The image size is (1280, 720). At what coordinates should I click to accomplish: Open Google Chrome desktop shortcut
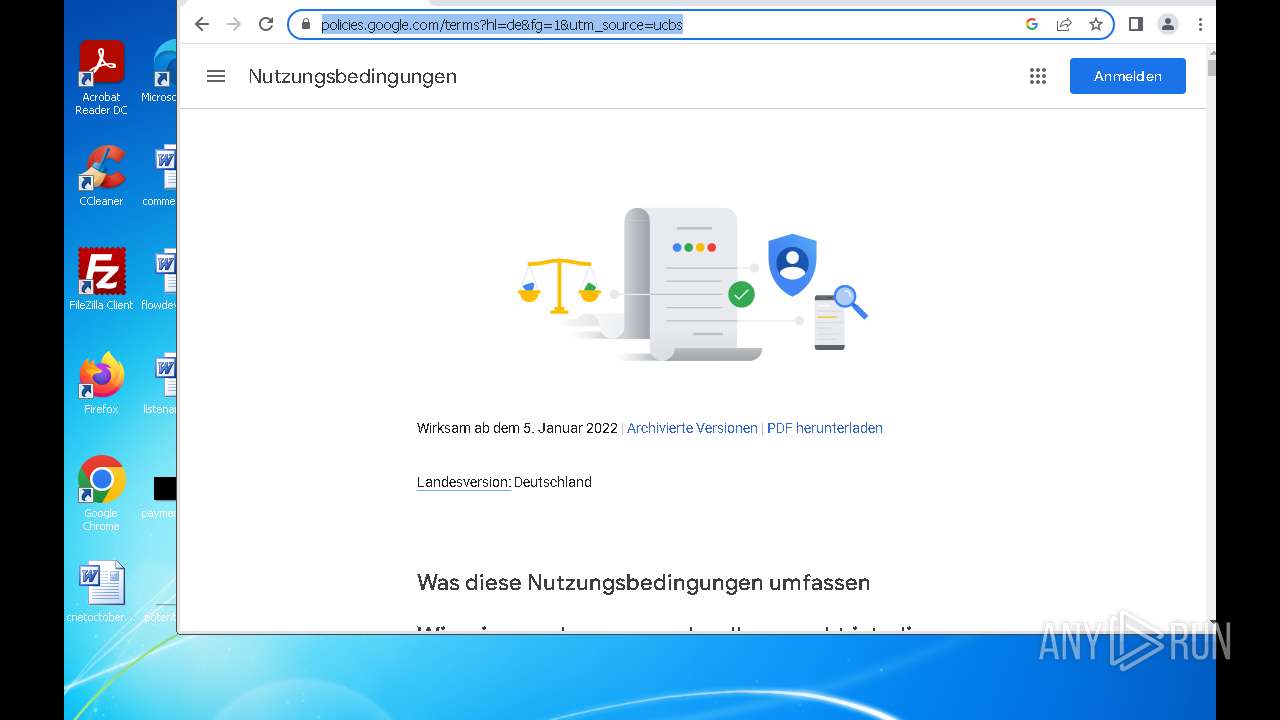[x=101, y=494]
